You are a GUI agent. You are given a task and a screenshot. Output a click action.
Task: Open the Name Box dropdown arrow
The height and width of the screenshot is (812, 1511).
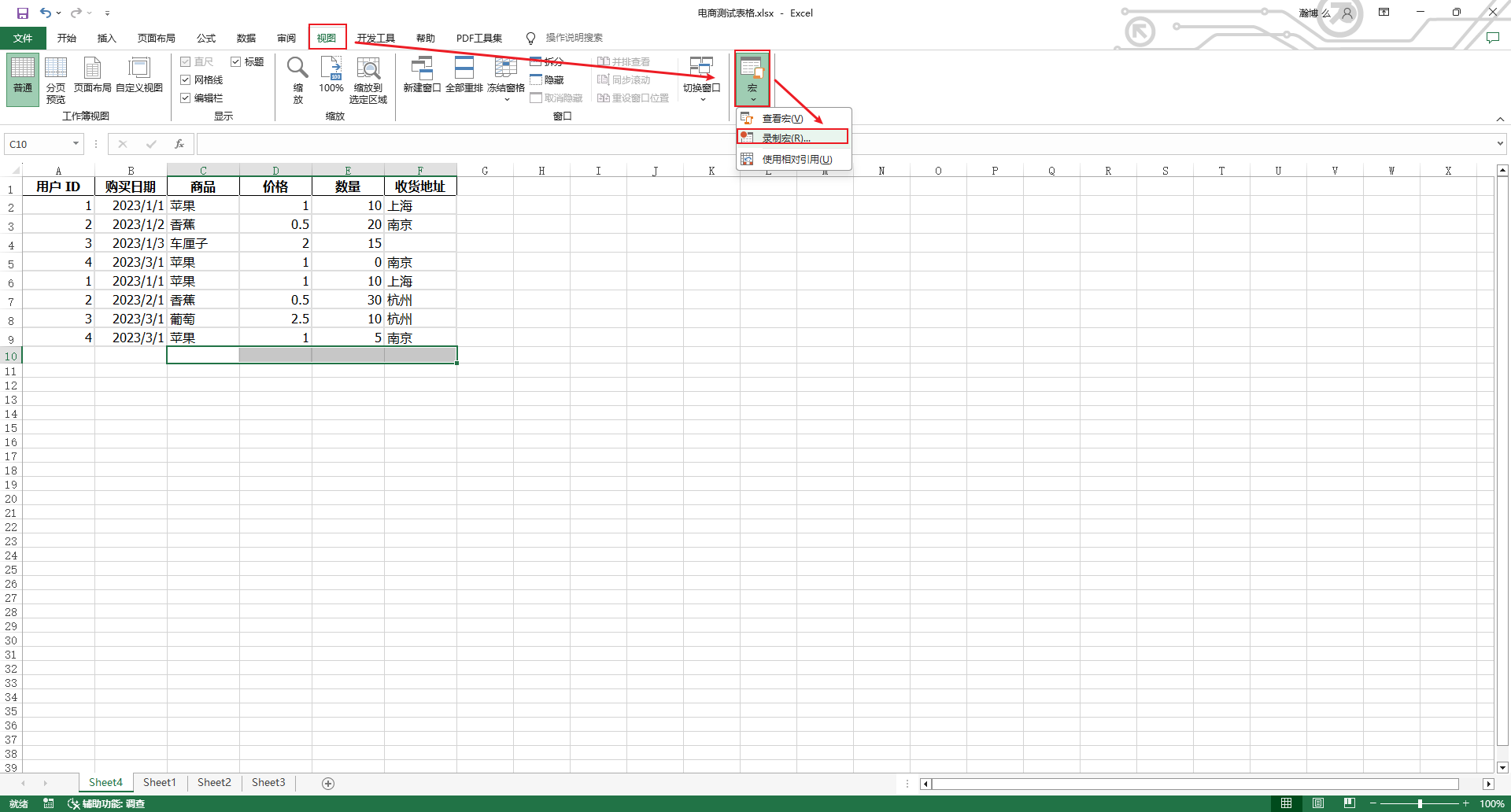click(76, 144)
